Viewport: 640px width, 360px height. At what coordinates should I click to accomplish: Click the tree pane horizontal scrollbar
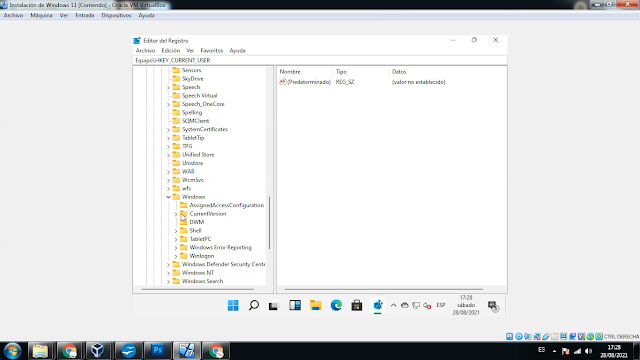point(198,289)
